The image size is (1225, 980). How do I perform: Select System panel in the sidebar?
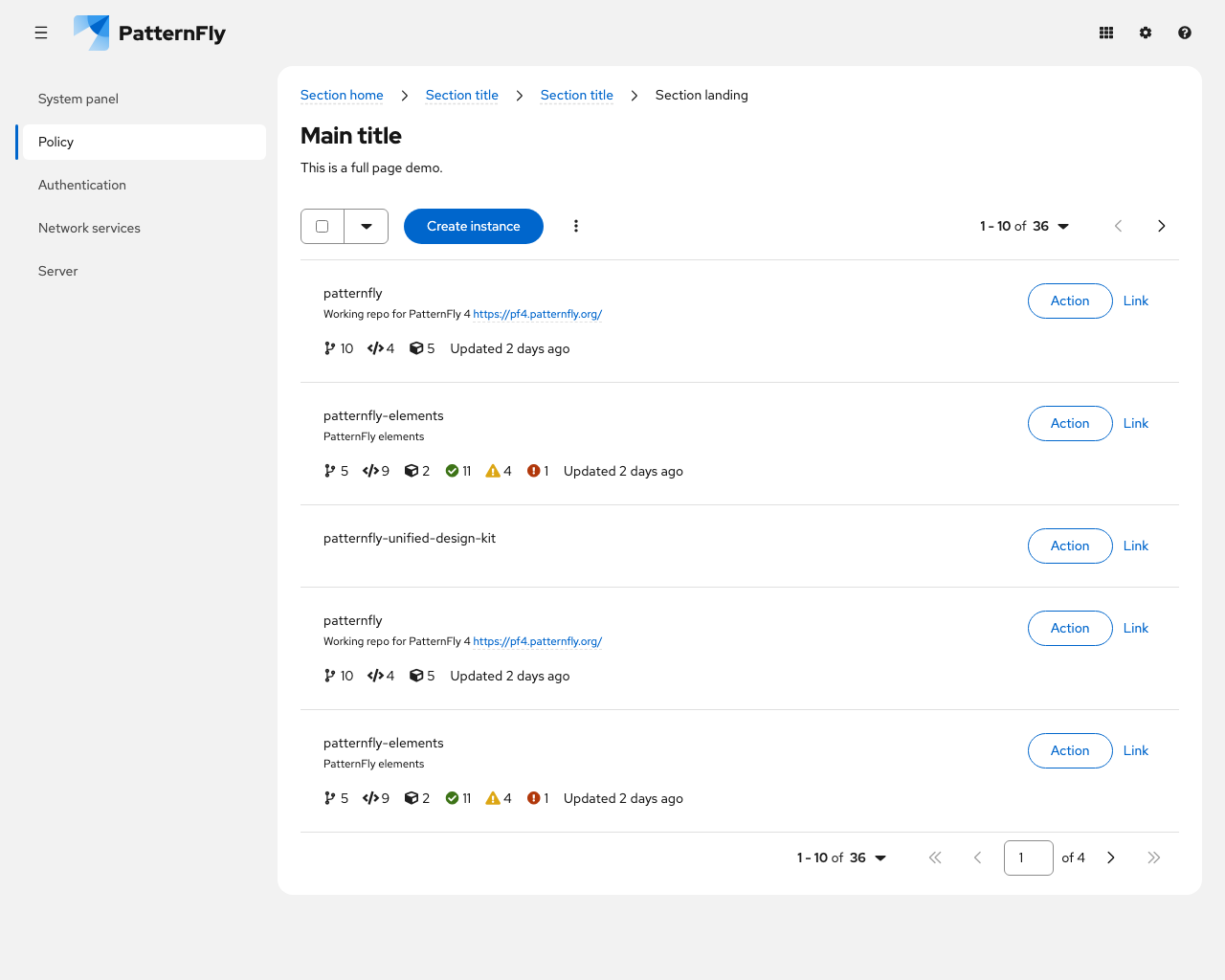pos(141,99)
